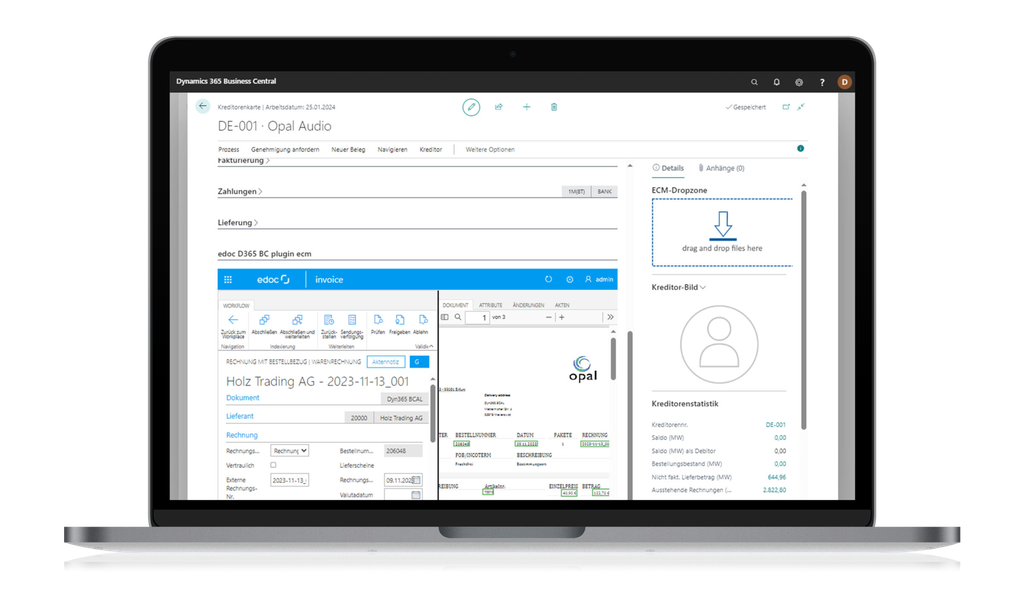The height and width of the screenshot is (589, 1024).
Task: Click the page number field in viewer
Action: coord(477,317)
